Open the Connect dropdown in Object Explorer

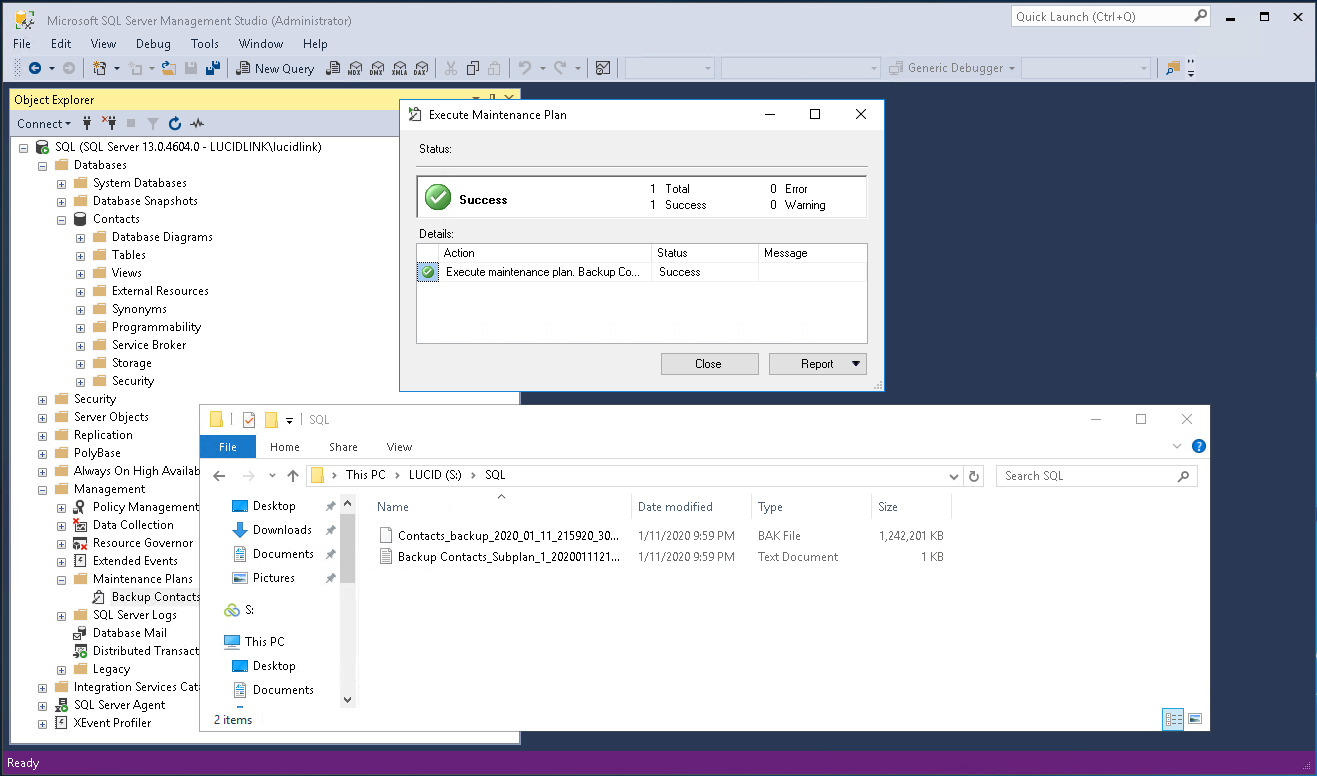pos(44,124)
